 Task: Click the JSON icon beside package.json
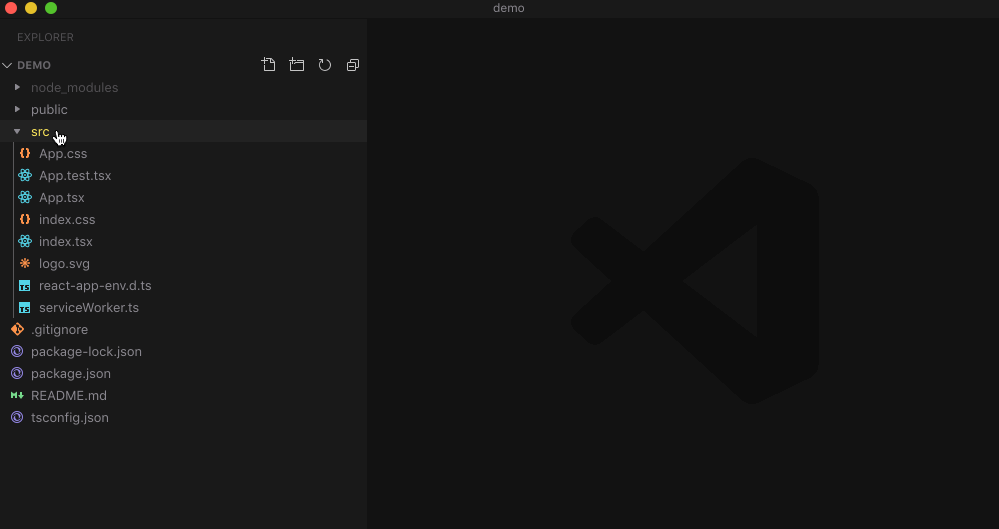click(x=17, y=373)
